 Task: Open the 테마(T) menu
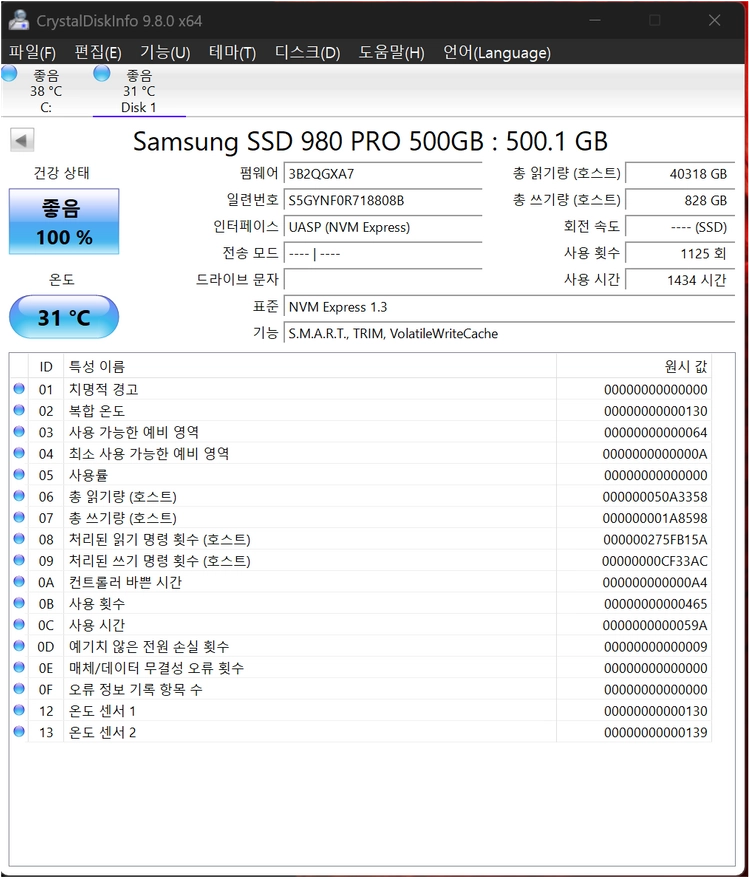(x=232, y=52)
